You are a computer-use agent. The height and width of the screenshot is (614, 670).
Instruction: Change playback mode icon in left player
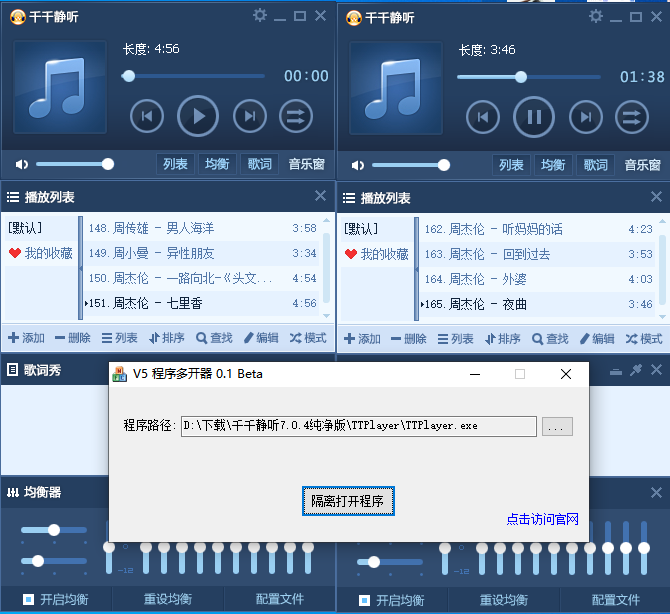296,116
